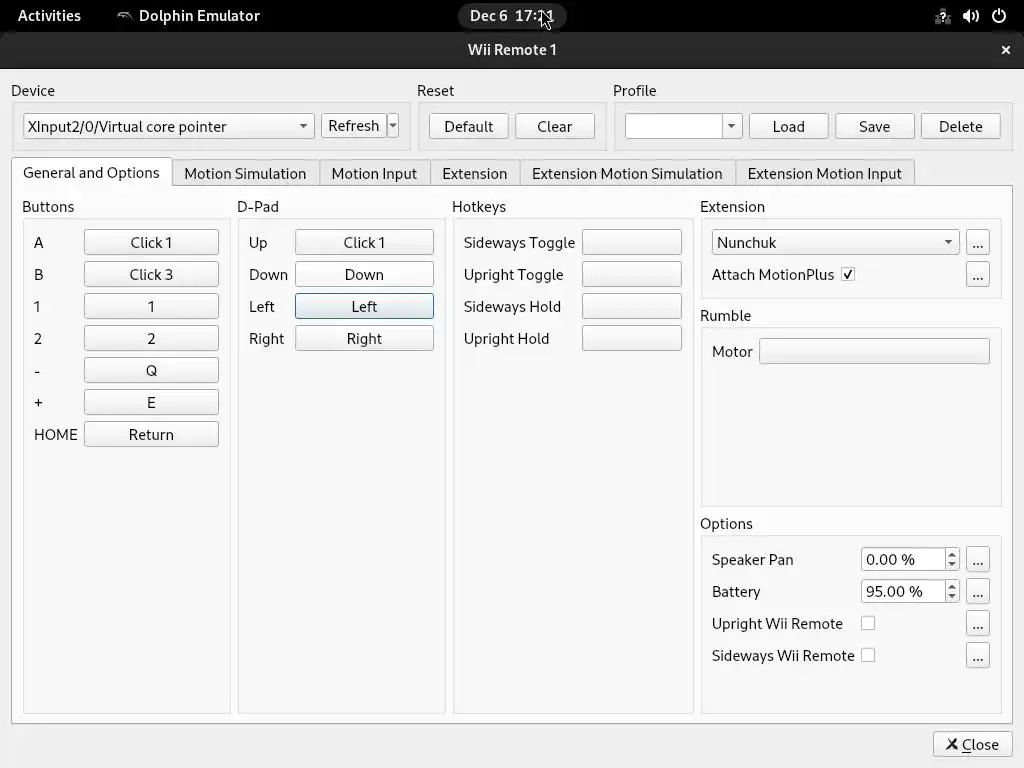This screenshot has width=1024, height=768.
Task: Open the Nunchuk extension dropdown
Action: (835, 242)
